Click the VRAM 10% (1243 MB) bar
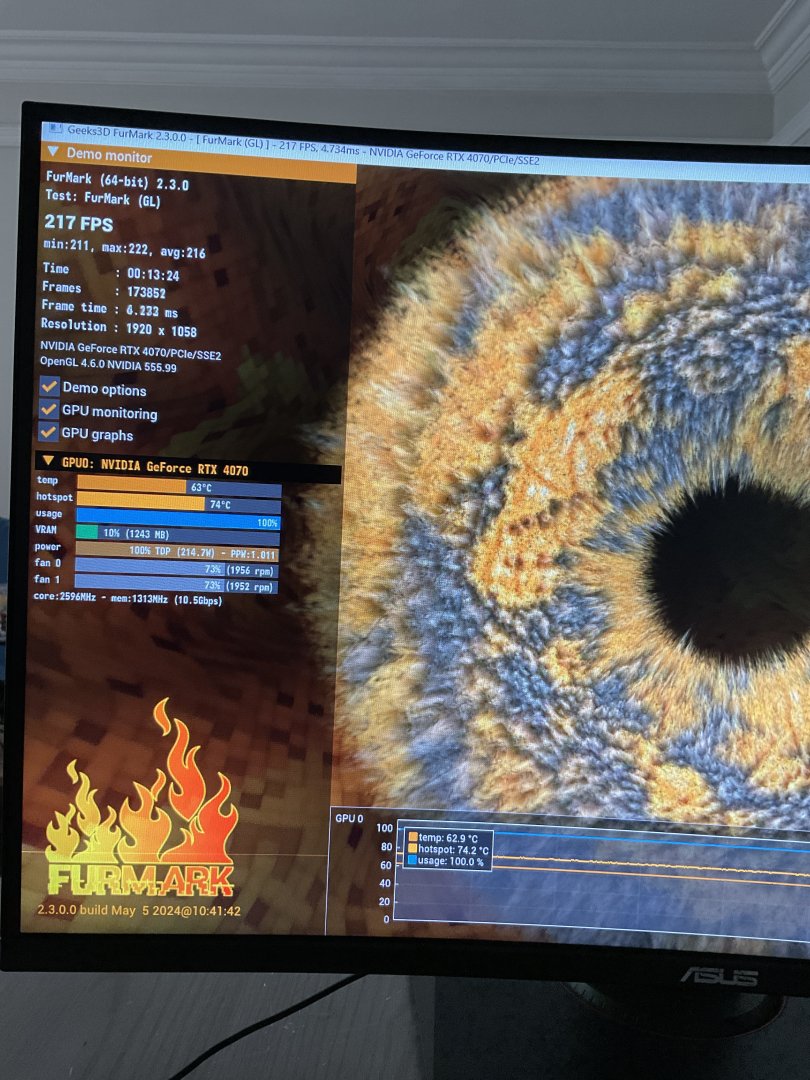The width and height of the screenshot is (810, 1080). tap(178, 537)
